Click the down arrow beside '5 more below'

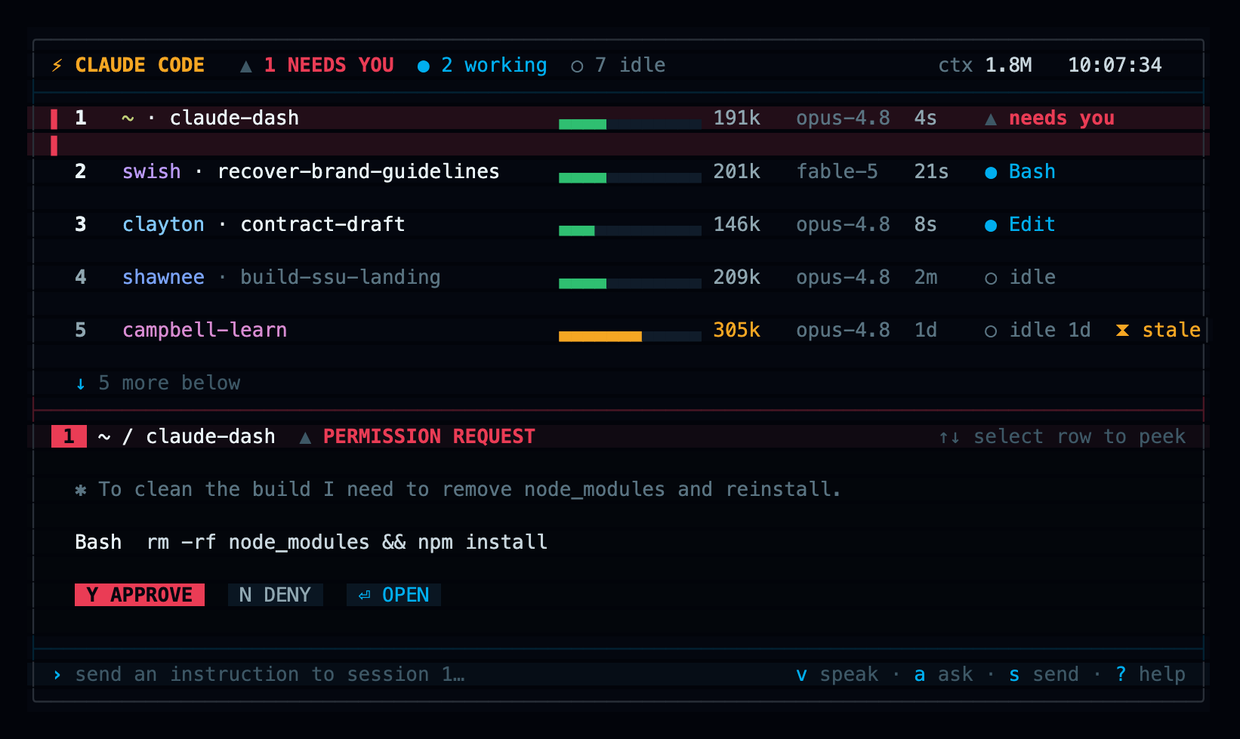click(x=81, y=383)
